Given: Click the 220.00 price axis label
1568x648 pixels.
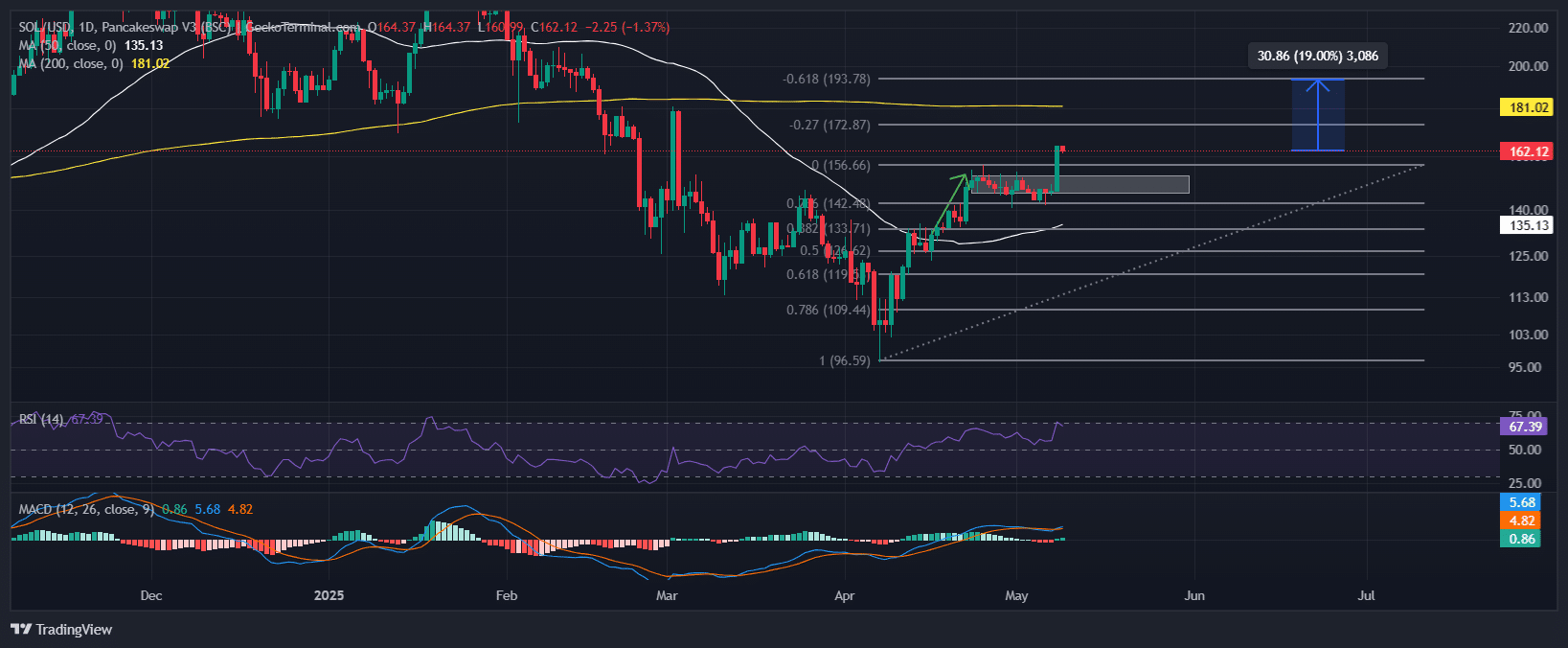Looking at the screenshot, I should pyautogui.click(x=1528, y=28).
